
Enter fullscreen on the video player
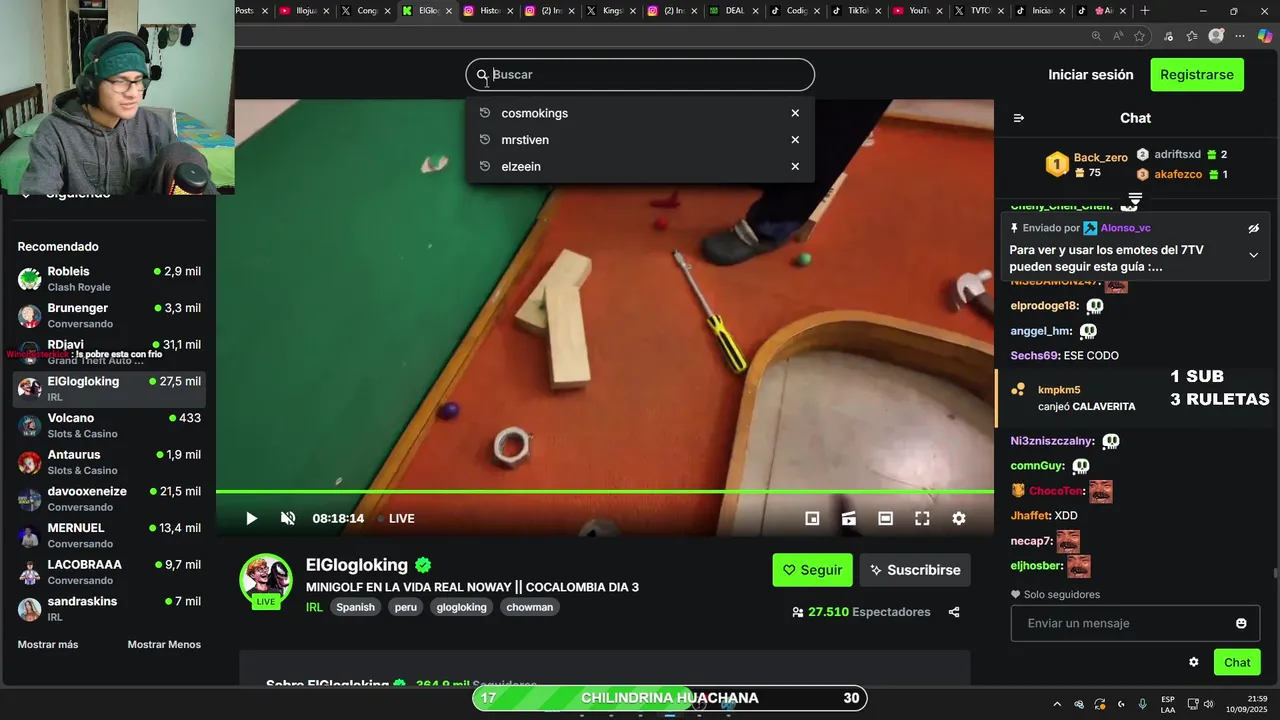click(x=922, y=518)
